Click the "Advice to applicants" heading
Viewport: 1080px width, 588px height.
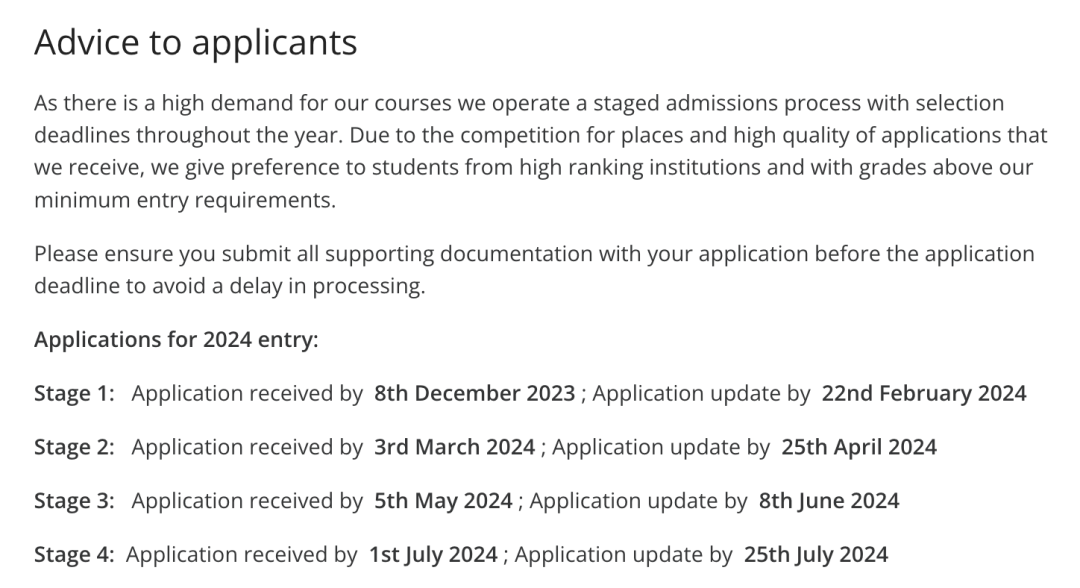tap(195, 43)
